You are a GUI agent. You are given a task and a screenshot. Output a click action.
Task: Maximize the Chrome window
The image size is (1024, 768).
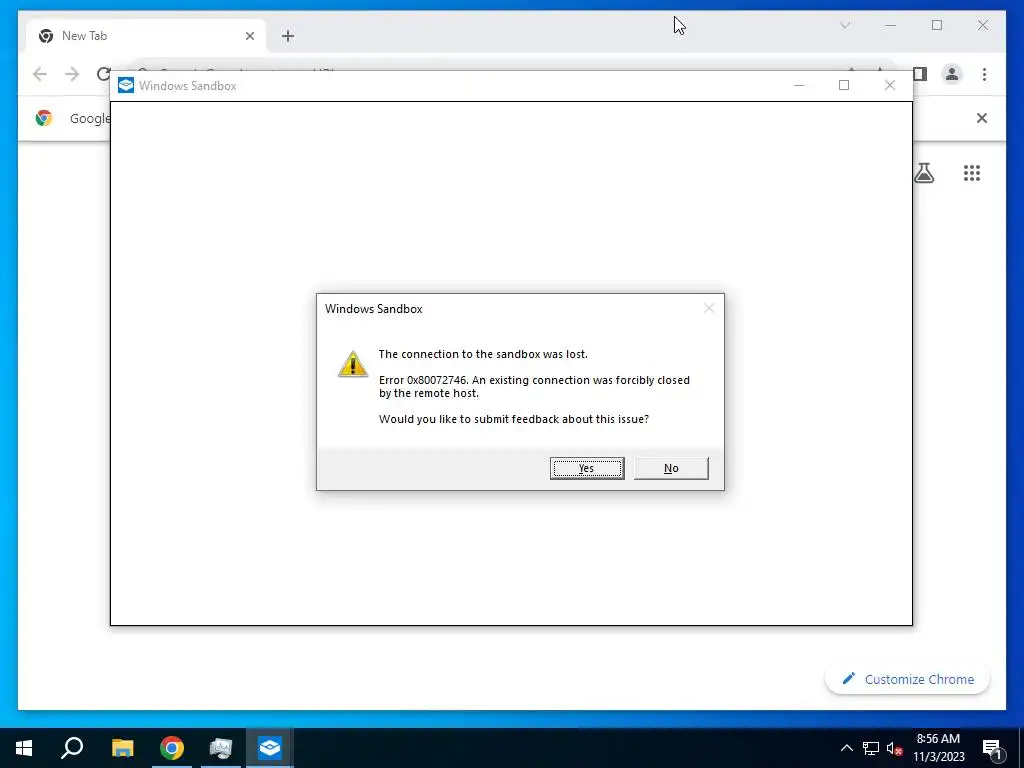point(936,25)
